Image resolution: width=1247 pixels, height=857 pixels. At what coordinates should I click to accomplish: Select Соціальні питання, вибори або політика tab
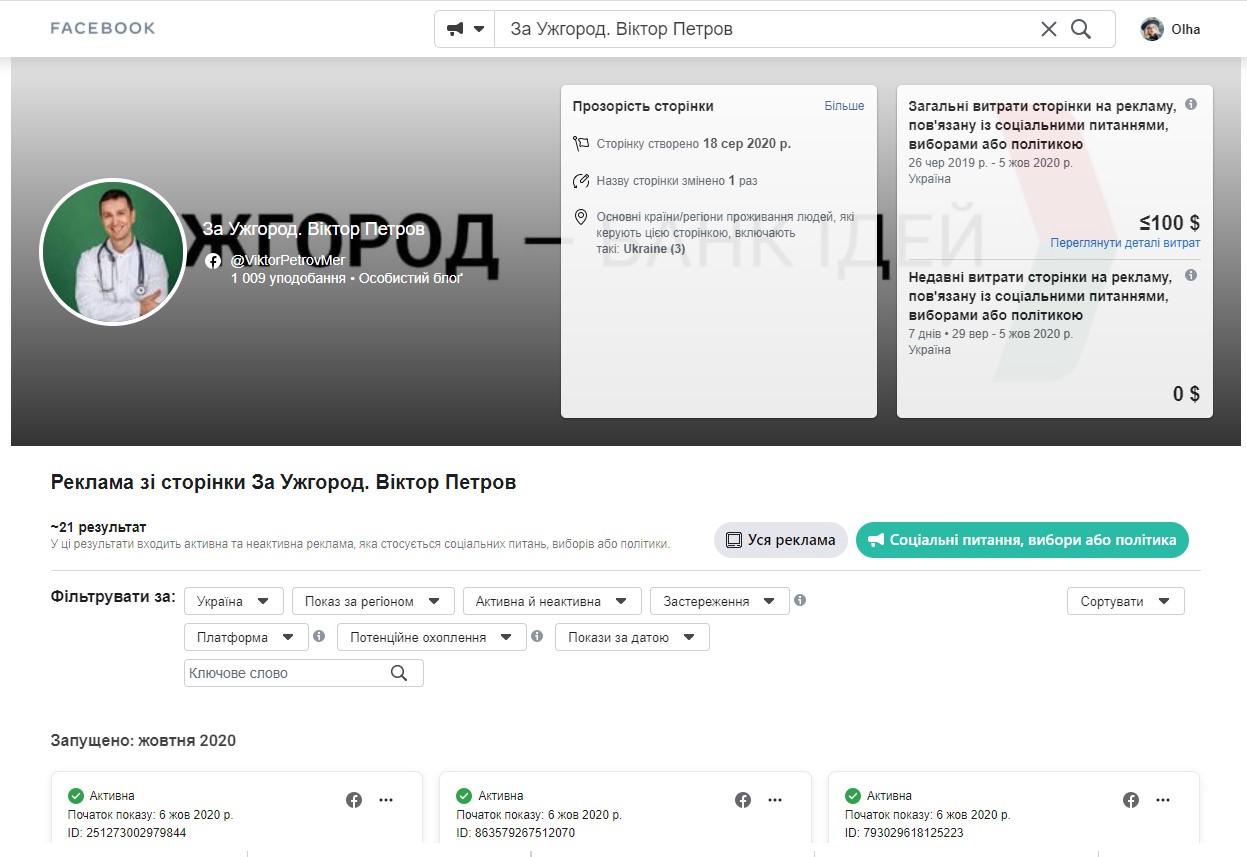1022,540
